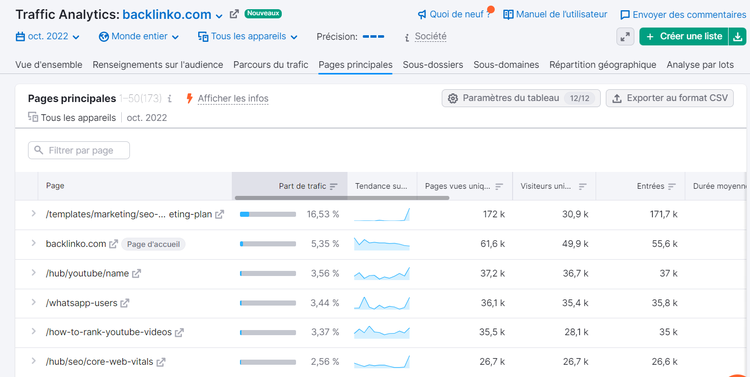This screenshot has height=377, width=750.
Task: Select the Pages principales tab
Action: tap(355, 65)
